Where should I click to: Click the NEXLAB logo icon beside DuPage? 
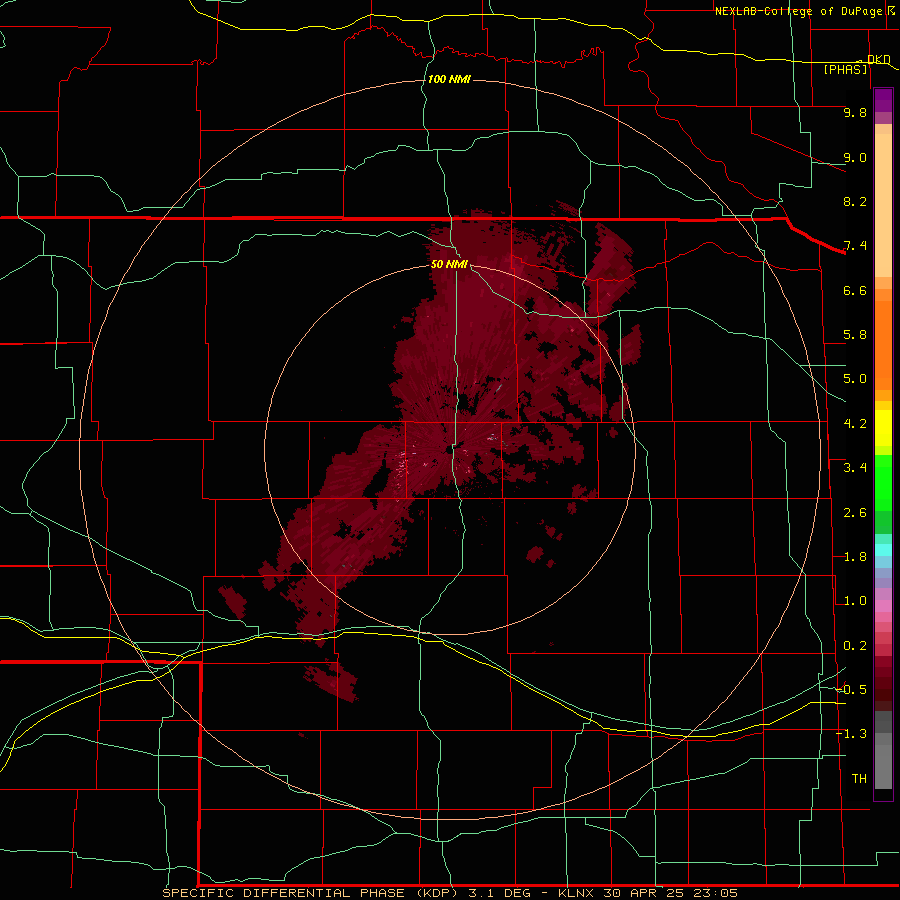(x=890, y=10)
